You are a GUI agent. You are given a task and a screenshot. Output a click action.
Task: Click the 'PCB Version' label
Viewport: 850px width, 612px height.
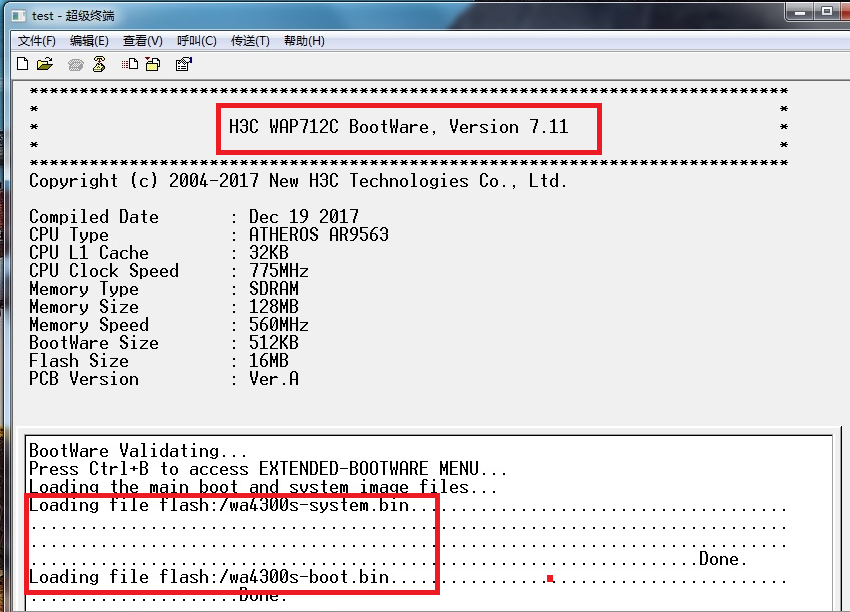click(x=84, y=378)
